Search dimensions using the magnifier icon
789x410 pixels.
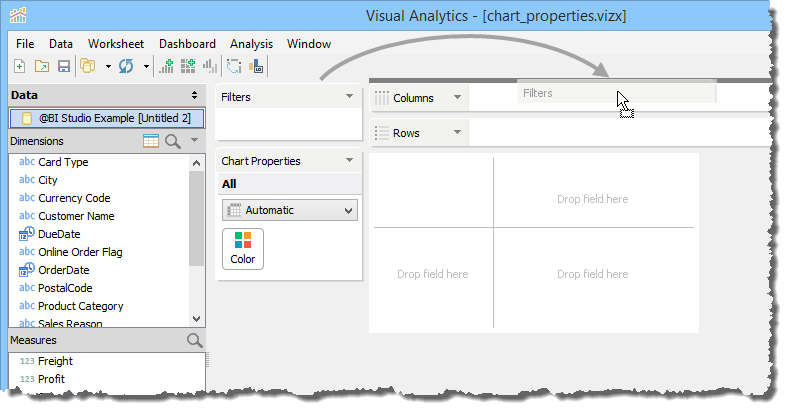(x=172, y=142)
